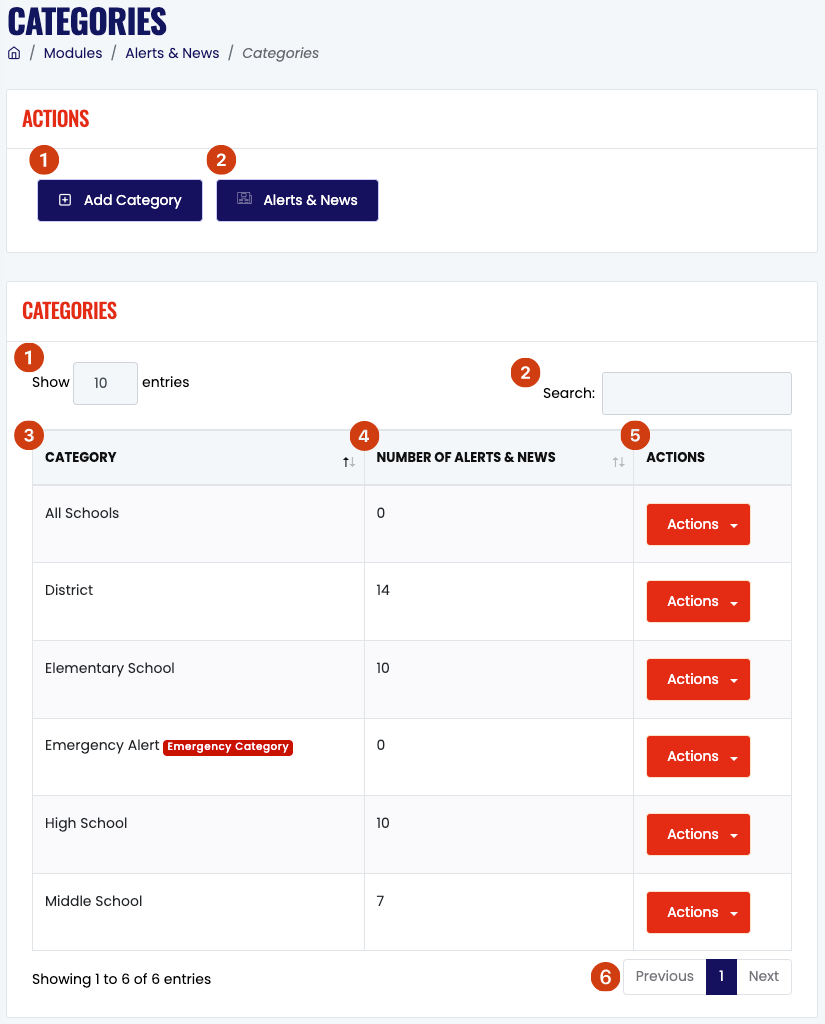The height and width of the screenshot is (1024, 825).
Task: Open Actions dropdown for All Schools
Action: [698, 524]
